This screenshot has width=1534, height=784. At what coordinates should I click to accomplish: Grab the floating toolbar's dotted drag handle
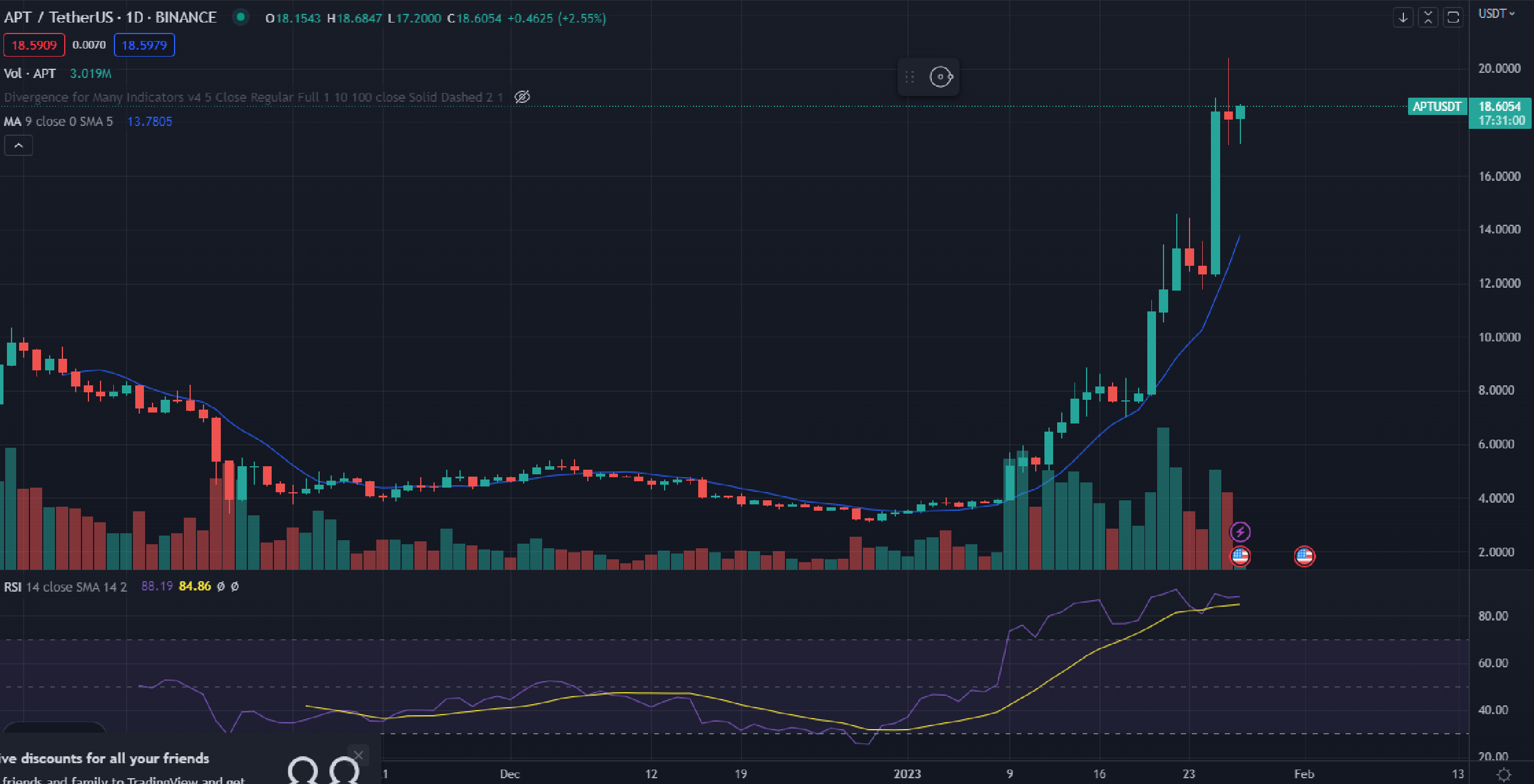pos(909,77)
